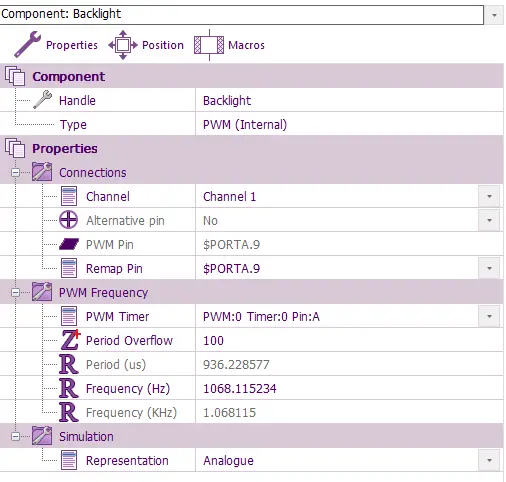Open the PWM Timer dropdown
The height and width of the screenshot is (482, 506).
(x=489, y=316)
